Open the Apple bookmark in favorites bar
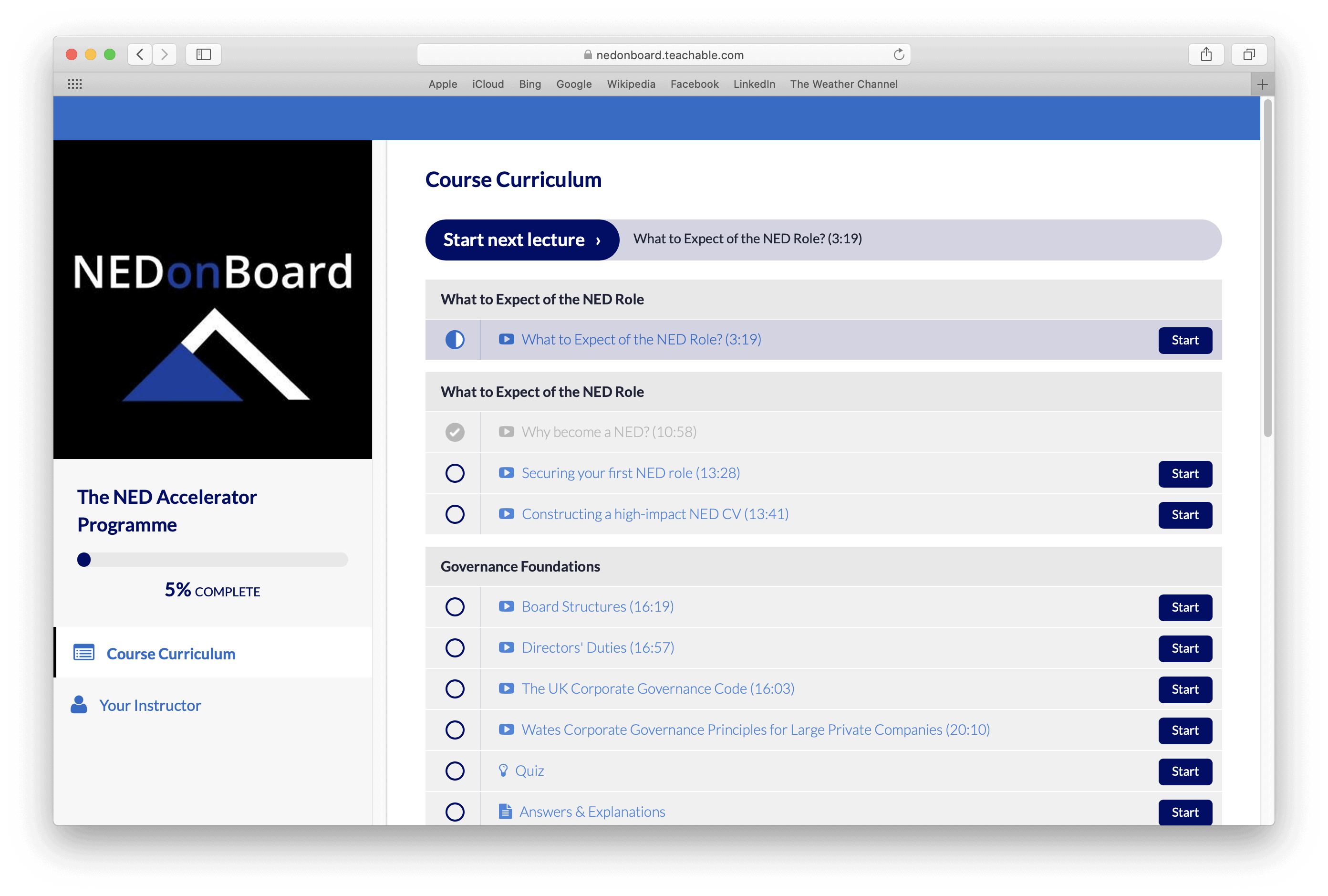Viewport: 1328px width, 896px height. coord(443,84)
